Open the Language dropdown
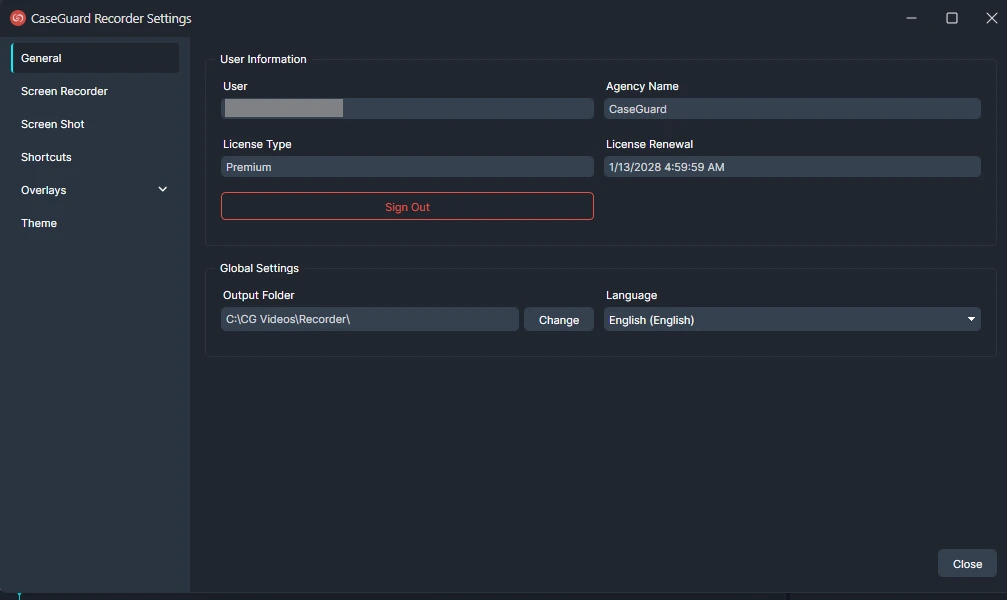 (x=792, y=319)
